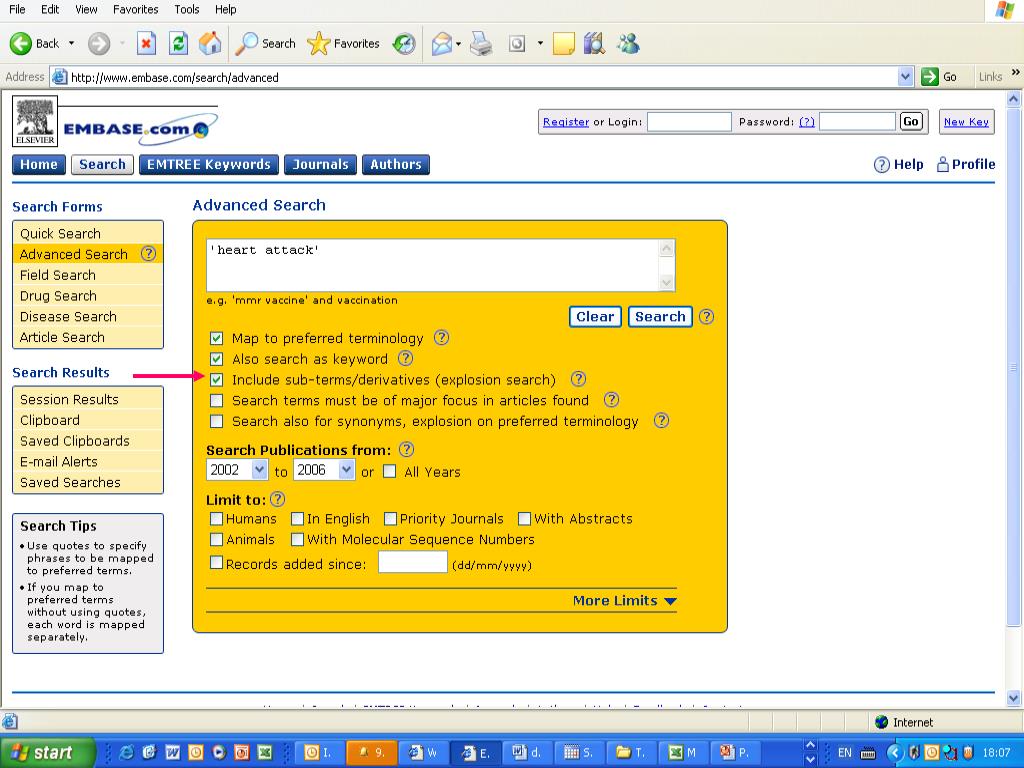Screen dimensions: 1024x768
Task: Check Records added since checkbox
Action: [216, 562]
